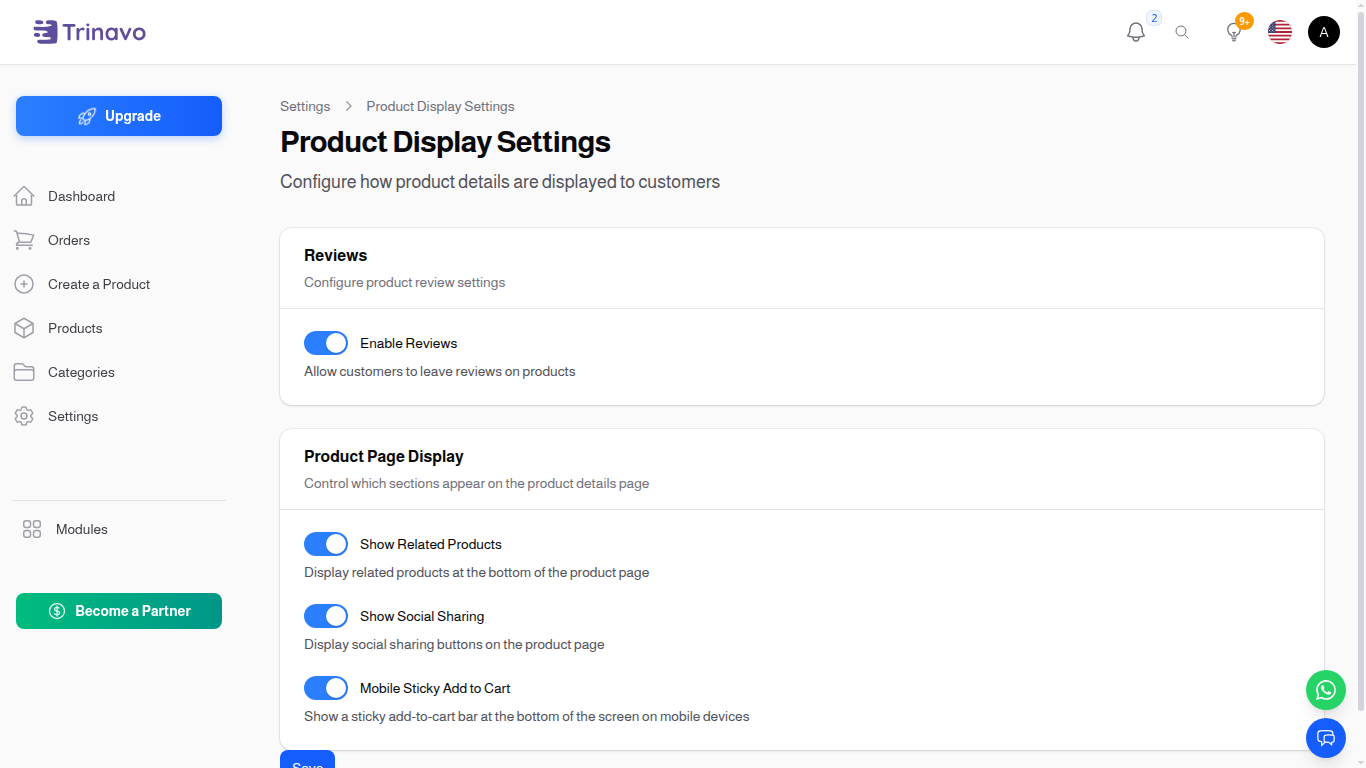This screenshot has width=1366, height=768.
Task: Toggle Mobile Sticky Add to Cart switch
Action: [326, 688]
